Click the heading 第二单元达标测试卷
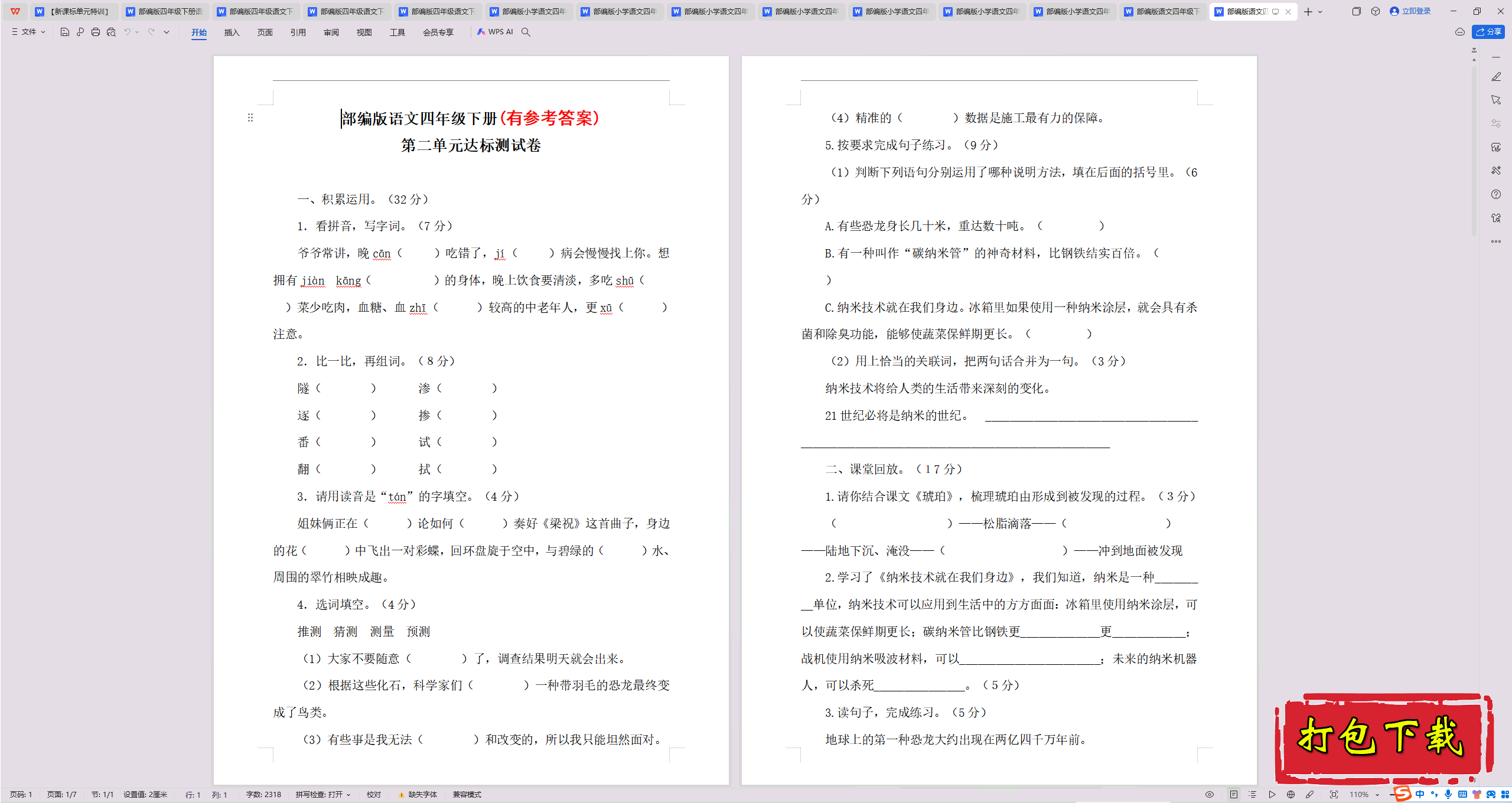The height and width of the screenshot is (803, 1512). coord(471,145)
